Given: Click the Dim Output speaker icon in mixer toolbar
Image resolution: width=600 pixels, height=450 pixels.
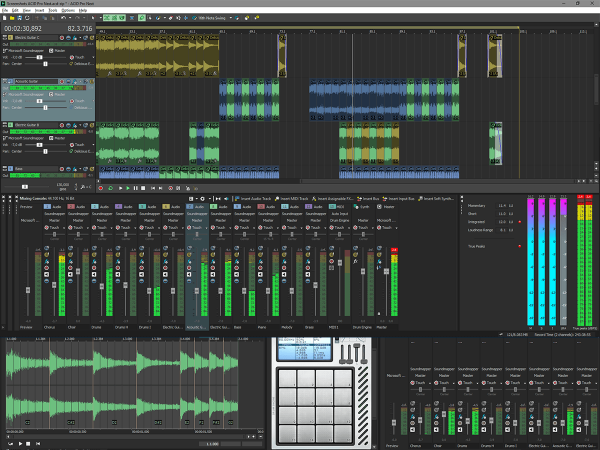Looking at the screenshot, I should pos(226,199).
